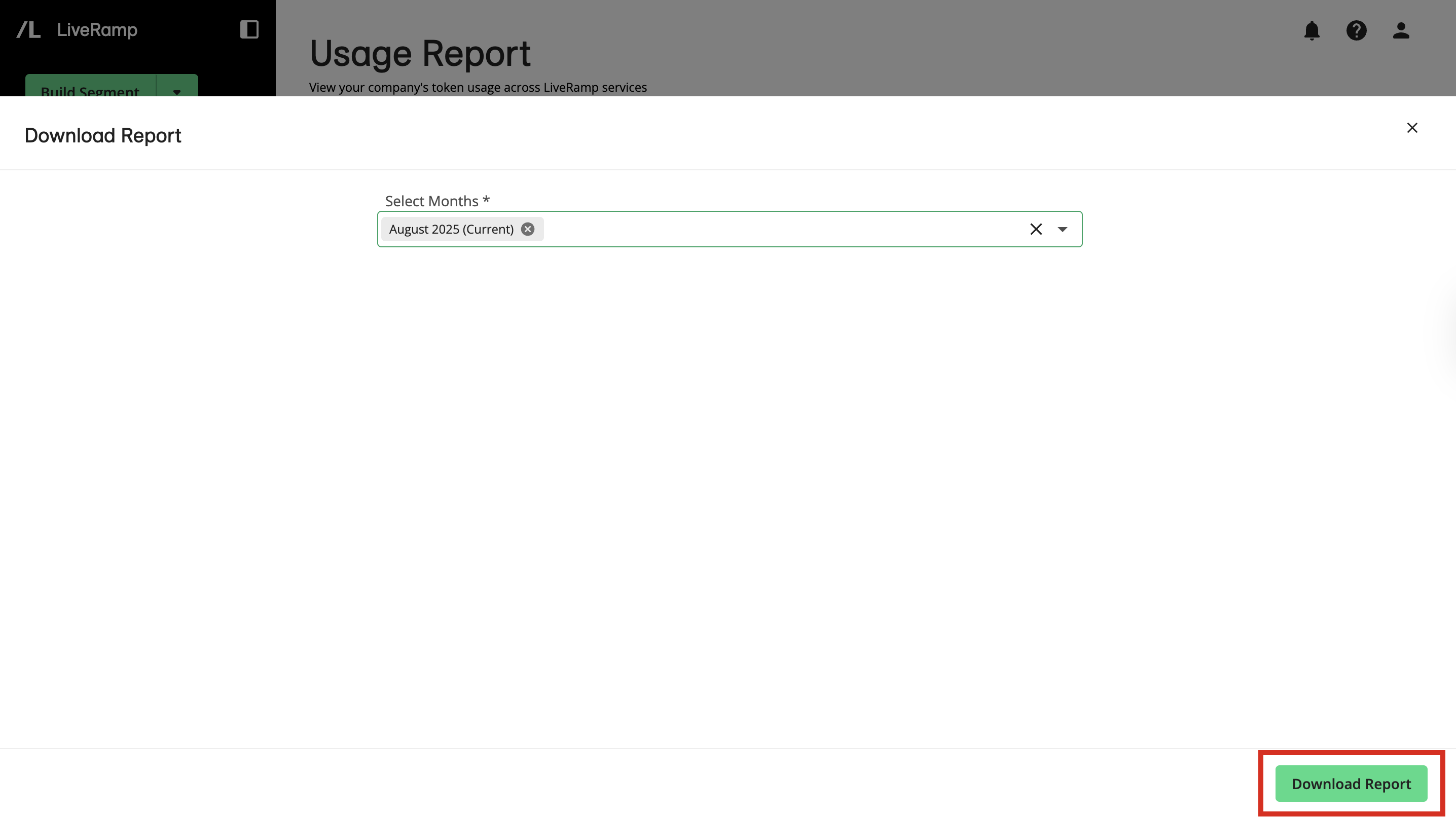The image size is (1456, 817).
Task: Select the August 2025 (Current) chip
Action: pos(452,229)
